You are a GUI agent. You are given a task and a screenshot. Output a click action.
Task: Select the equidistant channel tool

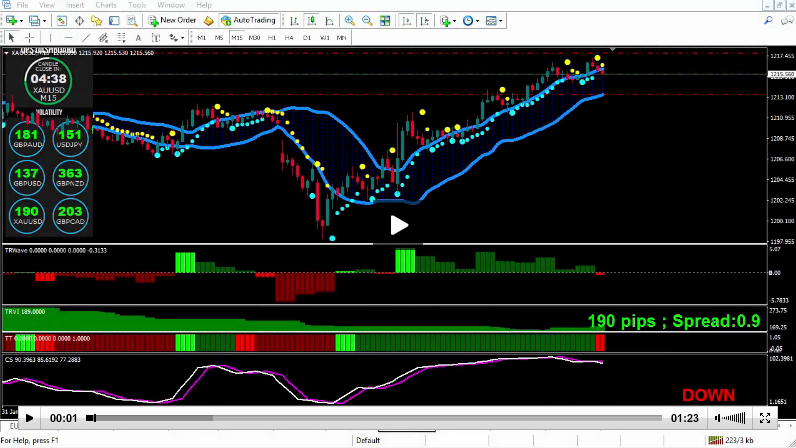click(103, 38)
